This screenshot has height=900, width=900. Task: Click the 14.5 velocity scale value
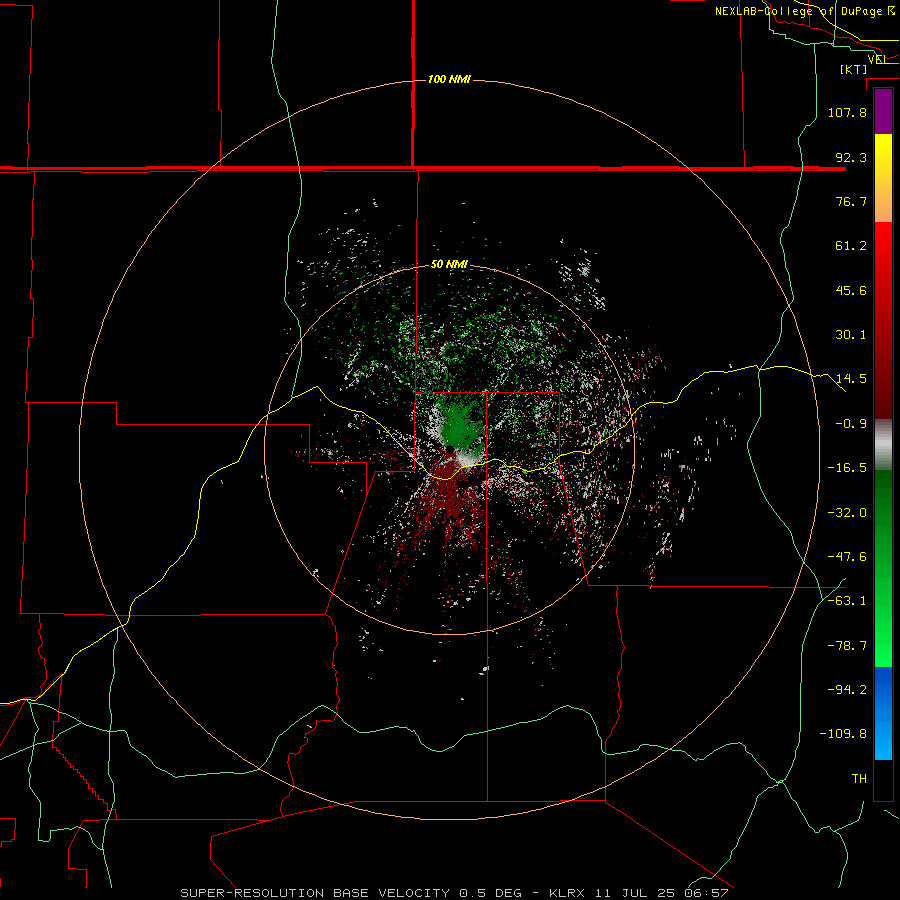pyautogui.click(x=851, y=379)
